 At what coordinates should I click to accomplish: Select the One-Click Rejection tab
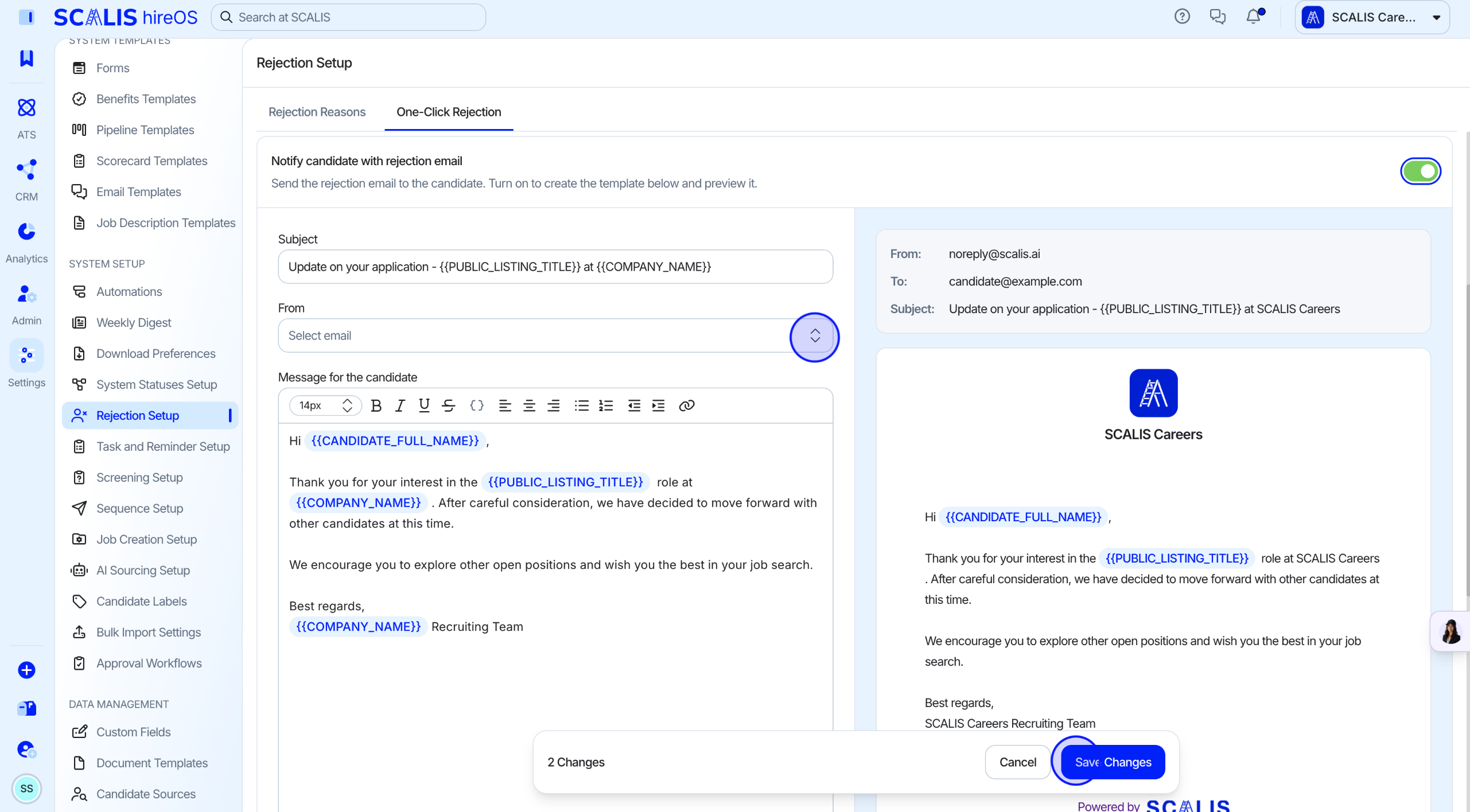(x=449, y=112)
